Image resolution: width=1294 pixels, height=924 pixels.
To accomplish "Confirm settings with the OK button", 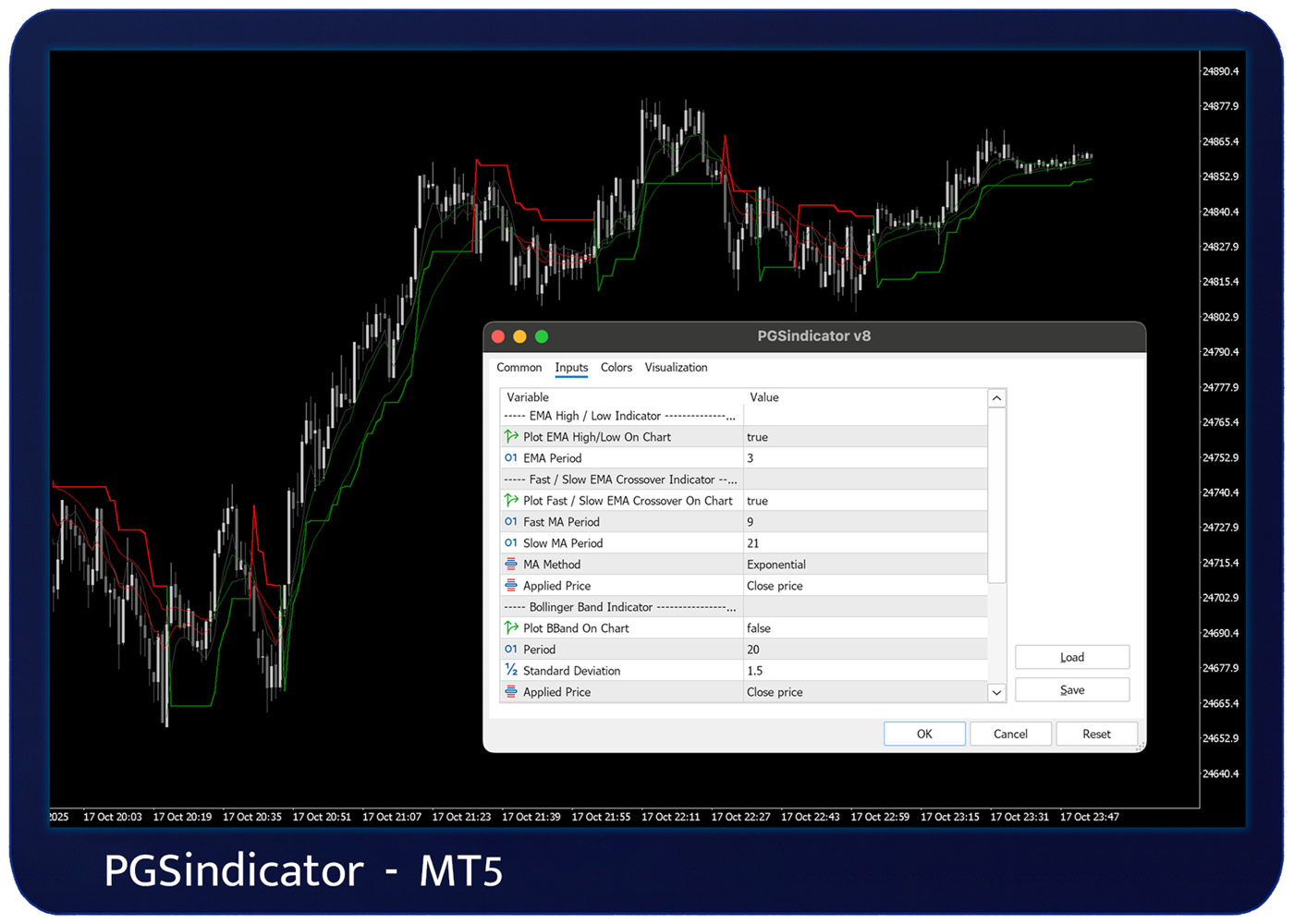I will pos(924,734).
